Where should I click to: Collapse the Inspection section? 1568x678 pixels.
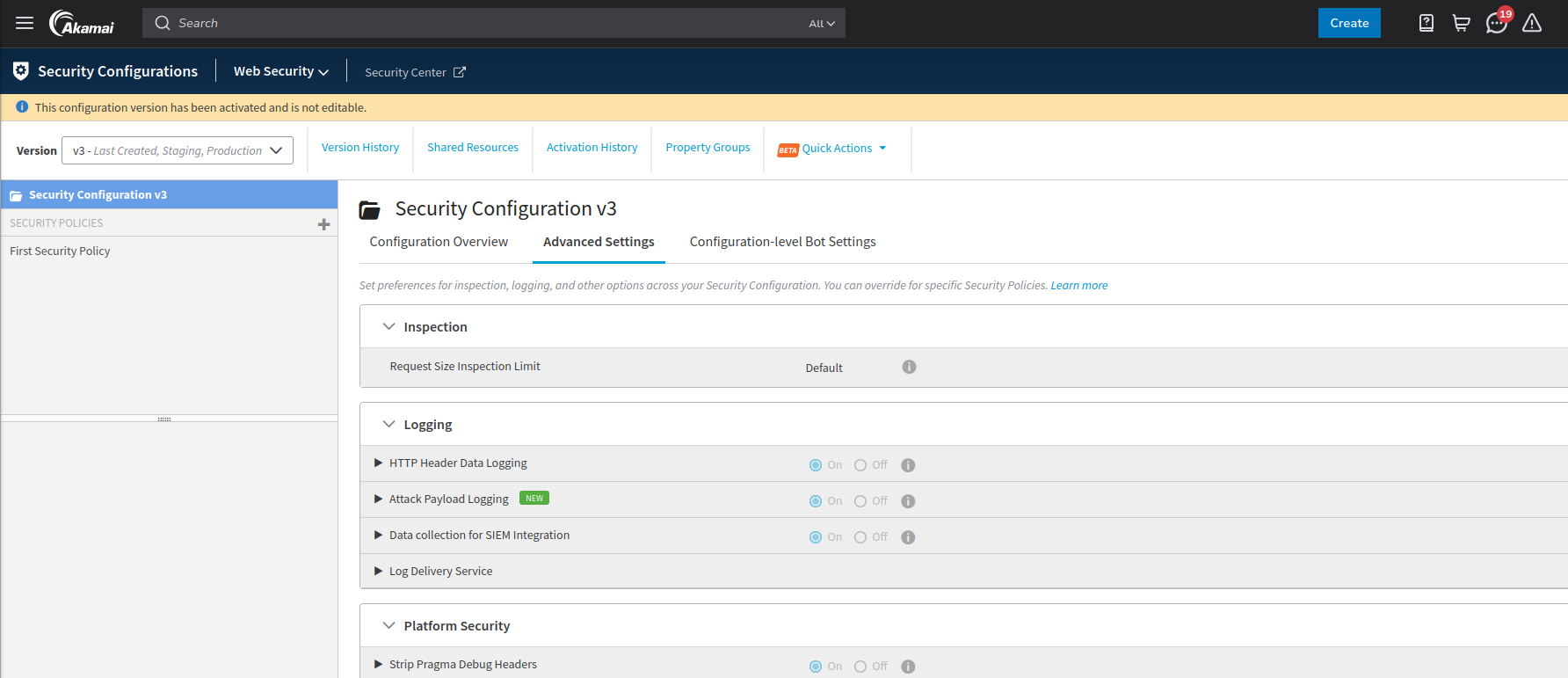388,326
